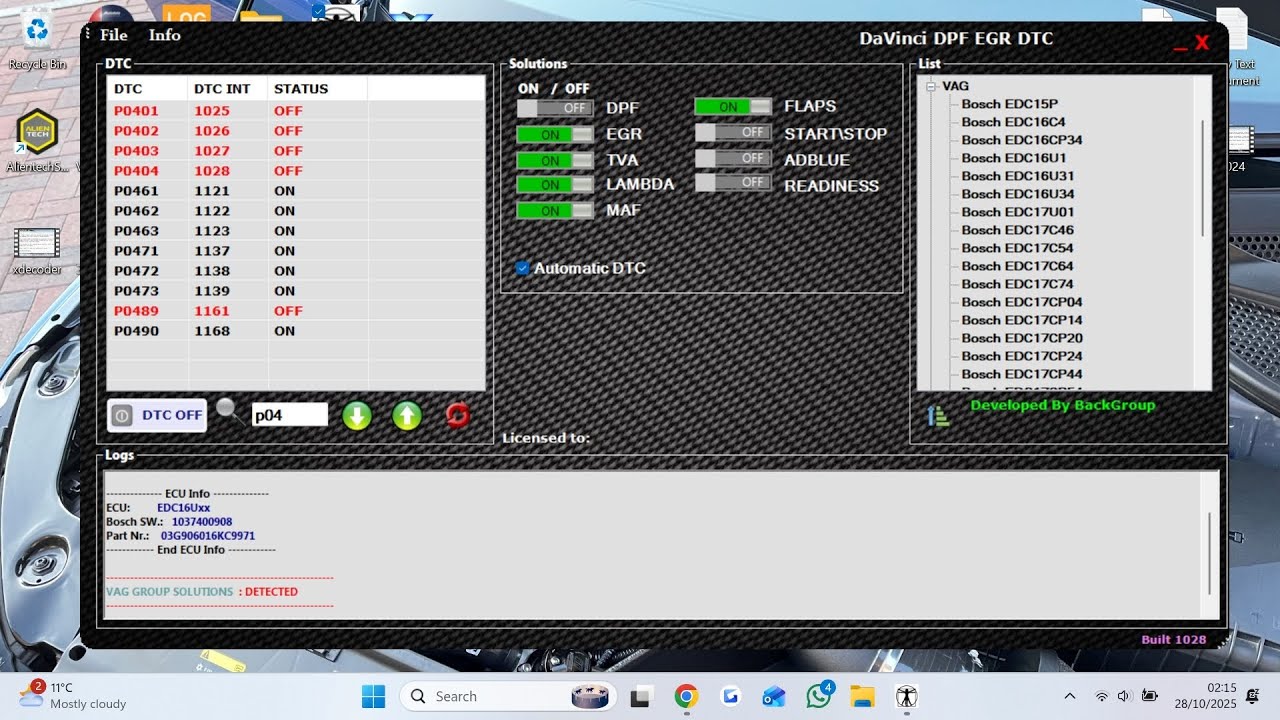Screen dimensions: 1280x720
Task: Select Bosch EDC17U01 entry
Action: click(1017, 212)
